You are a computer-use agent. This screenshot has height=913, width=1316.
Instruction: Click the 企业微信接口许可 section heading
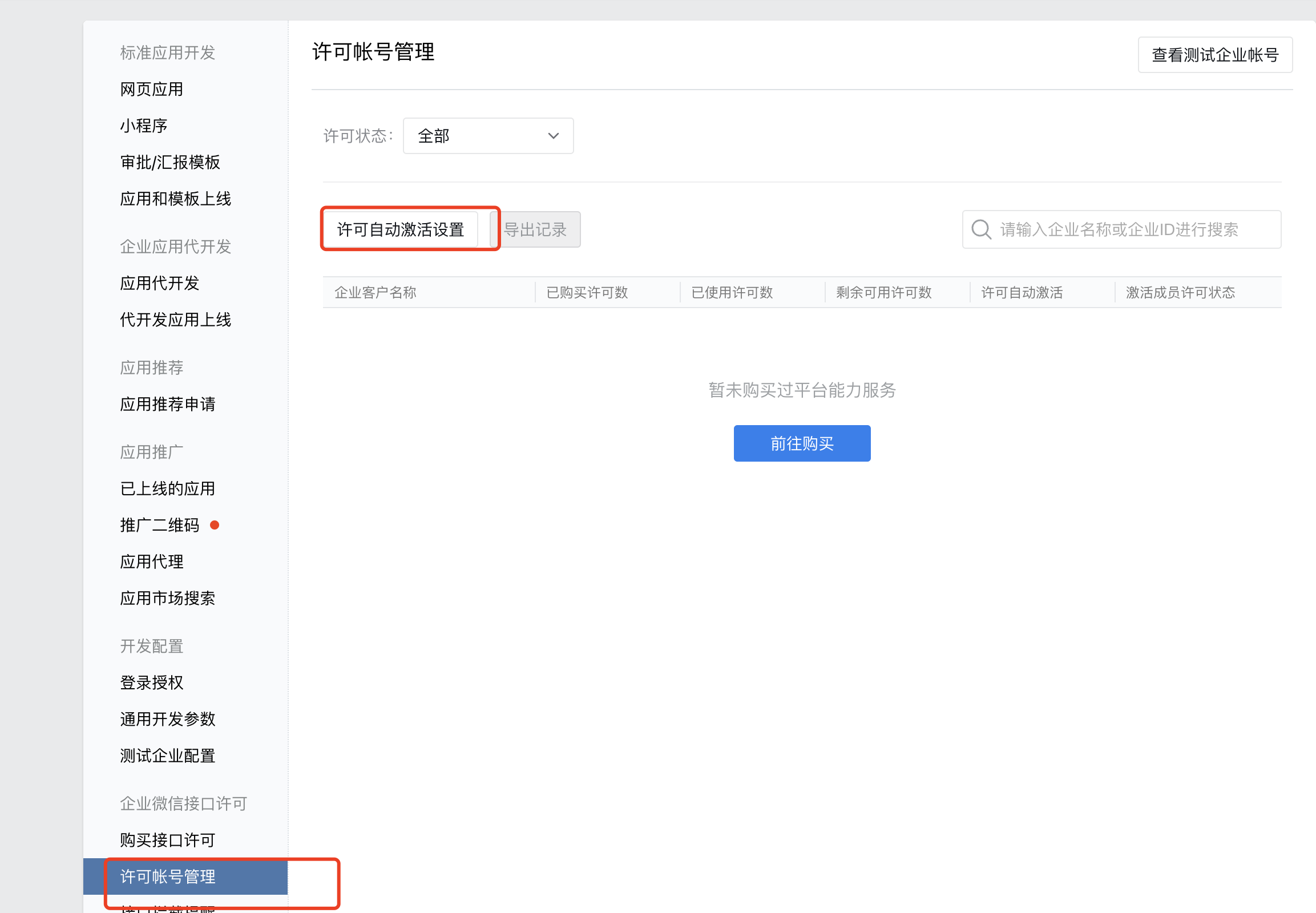[184, 804]
